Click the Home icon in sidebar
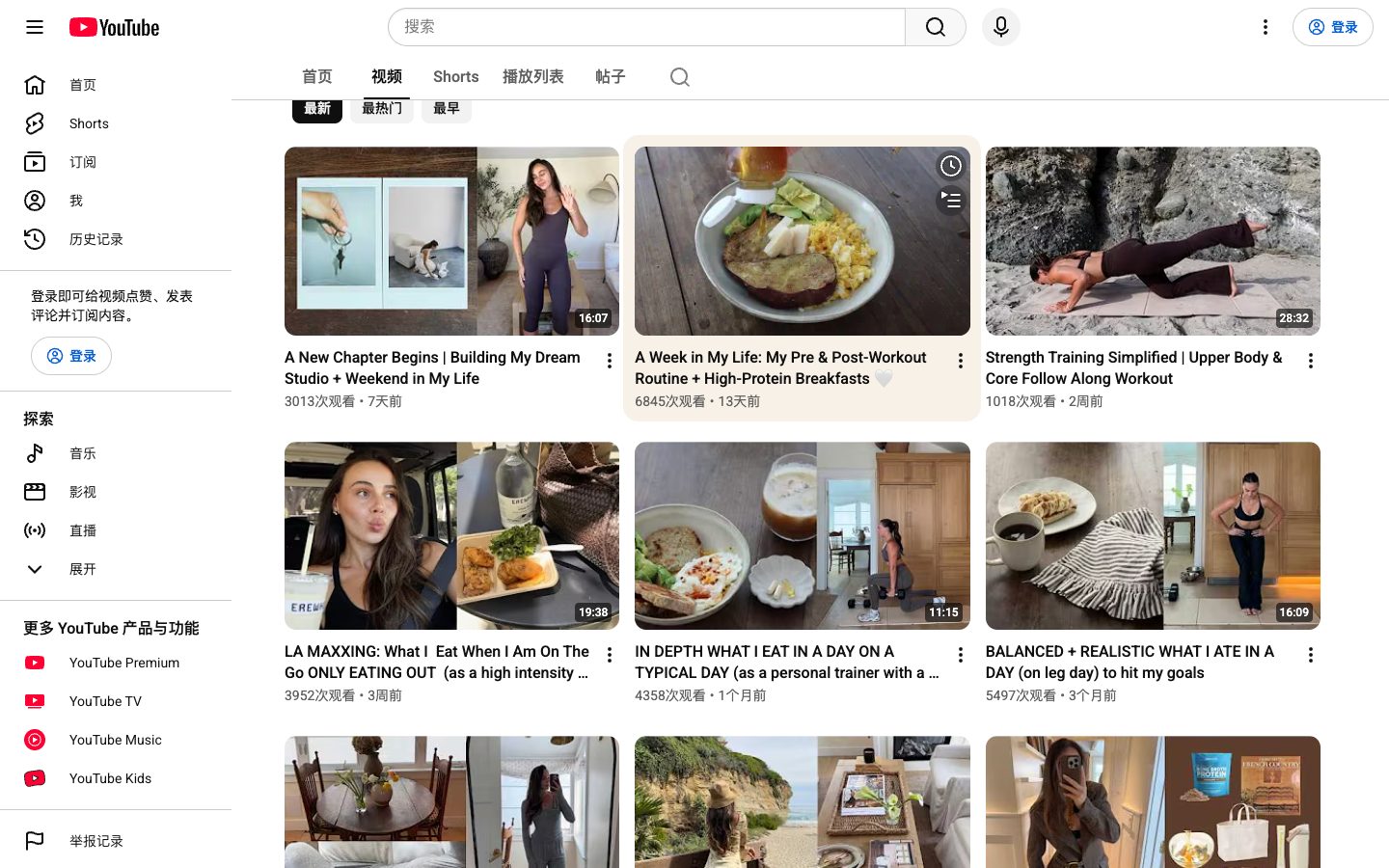The height and width of the screenshot is (868, 1389). (35, 85)
